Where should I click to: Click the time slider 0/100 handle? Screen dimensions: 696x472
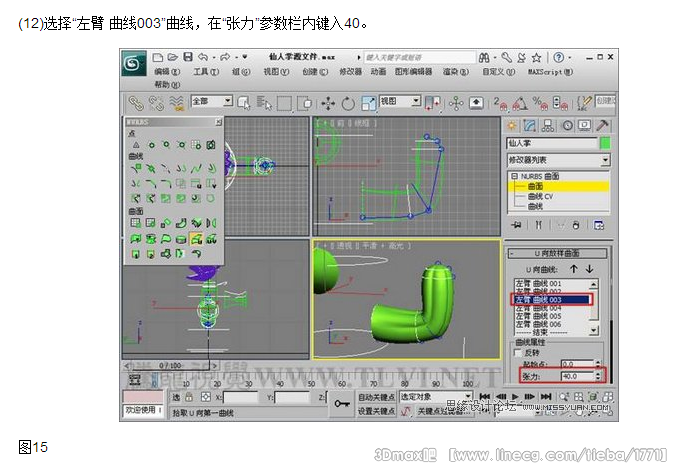point(171,366)
